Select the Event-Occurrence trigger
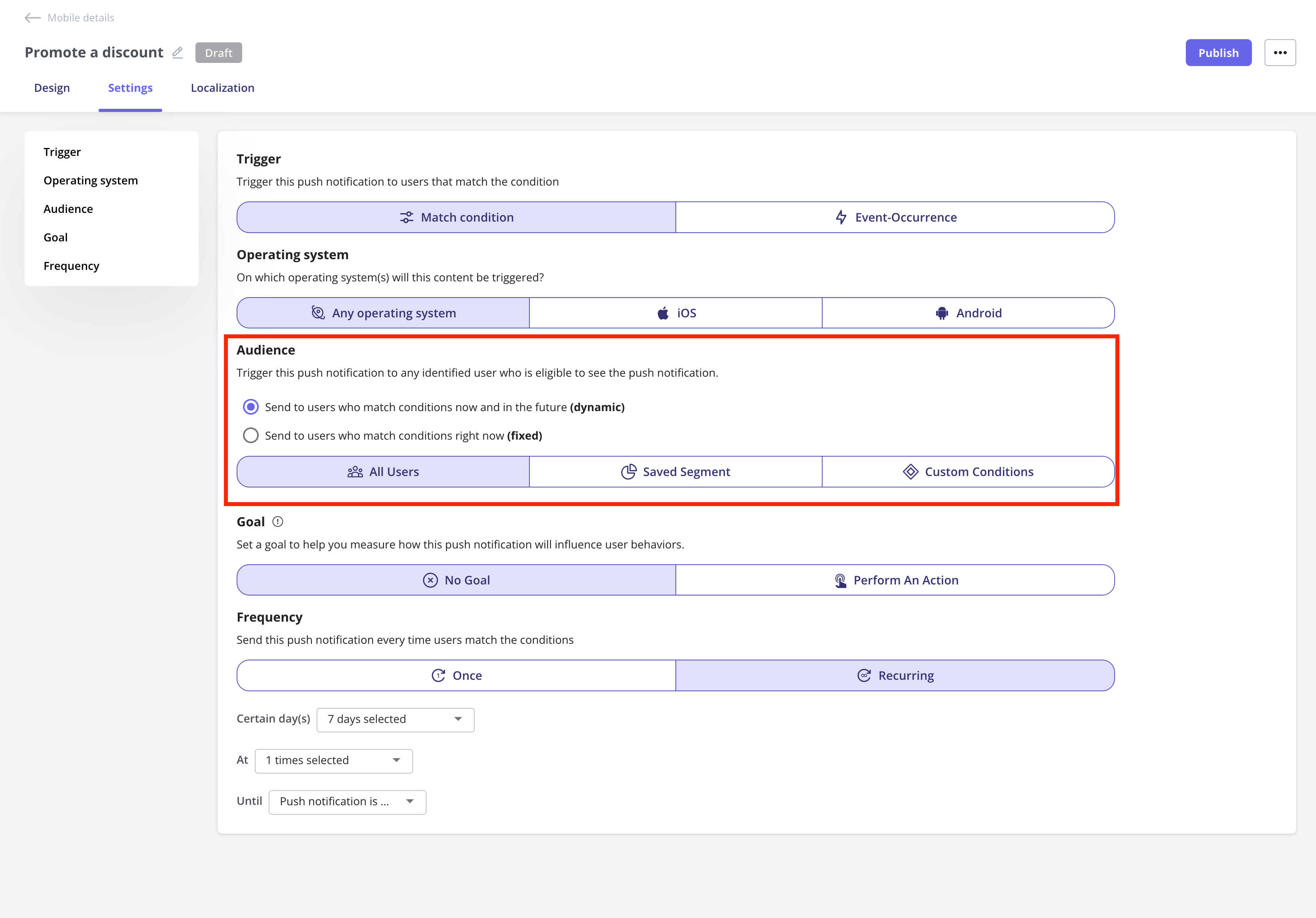The height and width of the screenshot is (918, 1316). [x=895, y=217]
